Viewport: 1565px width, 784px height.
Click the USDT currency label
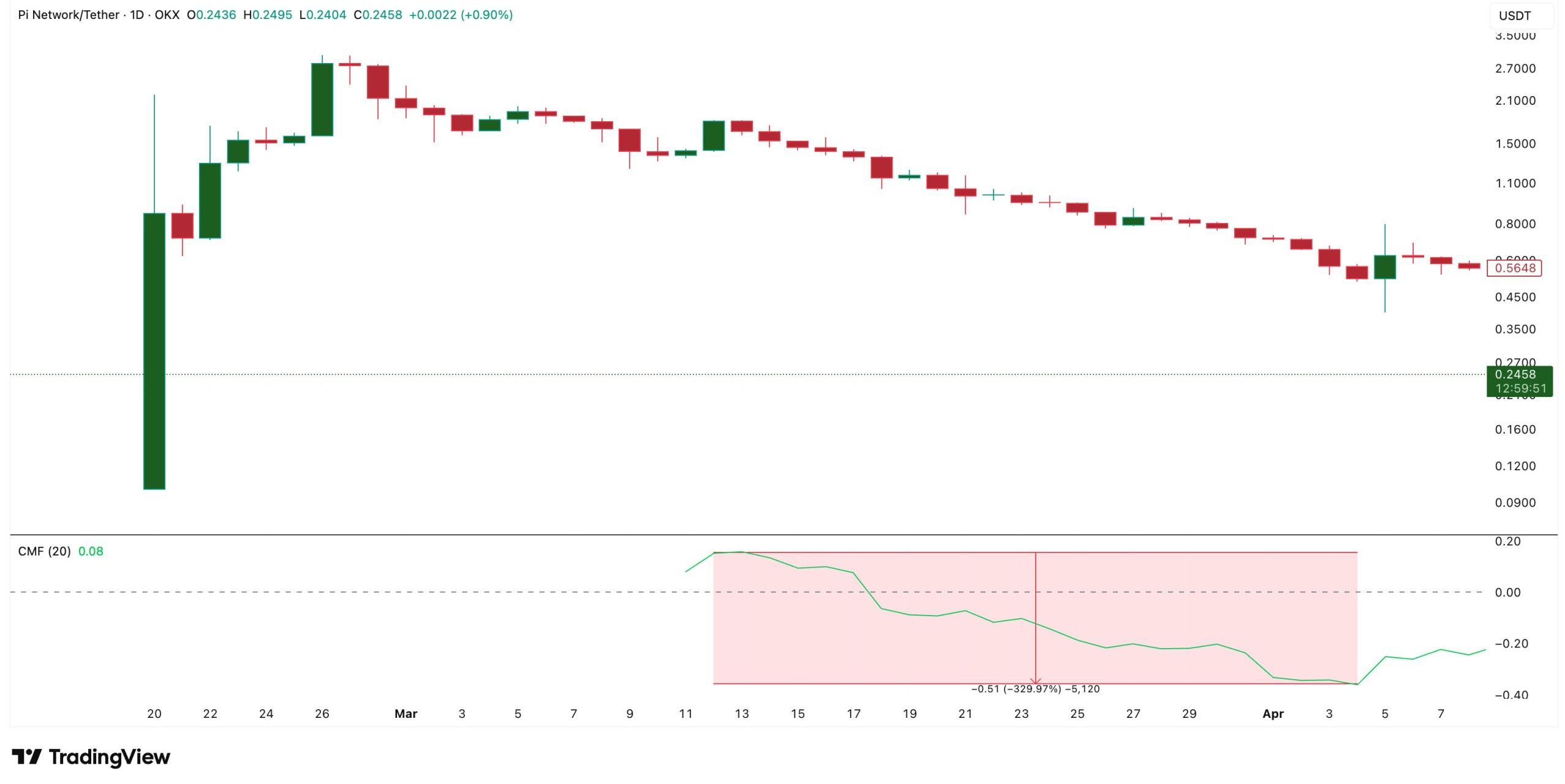(1515, 16)
